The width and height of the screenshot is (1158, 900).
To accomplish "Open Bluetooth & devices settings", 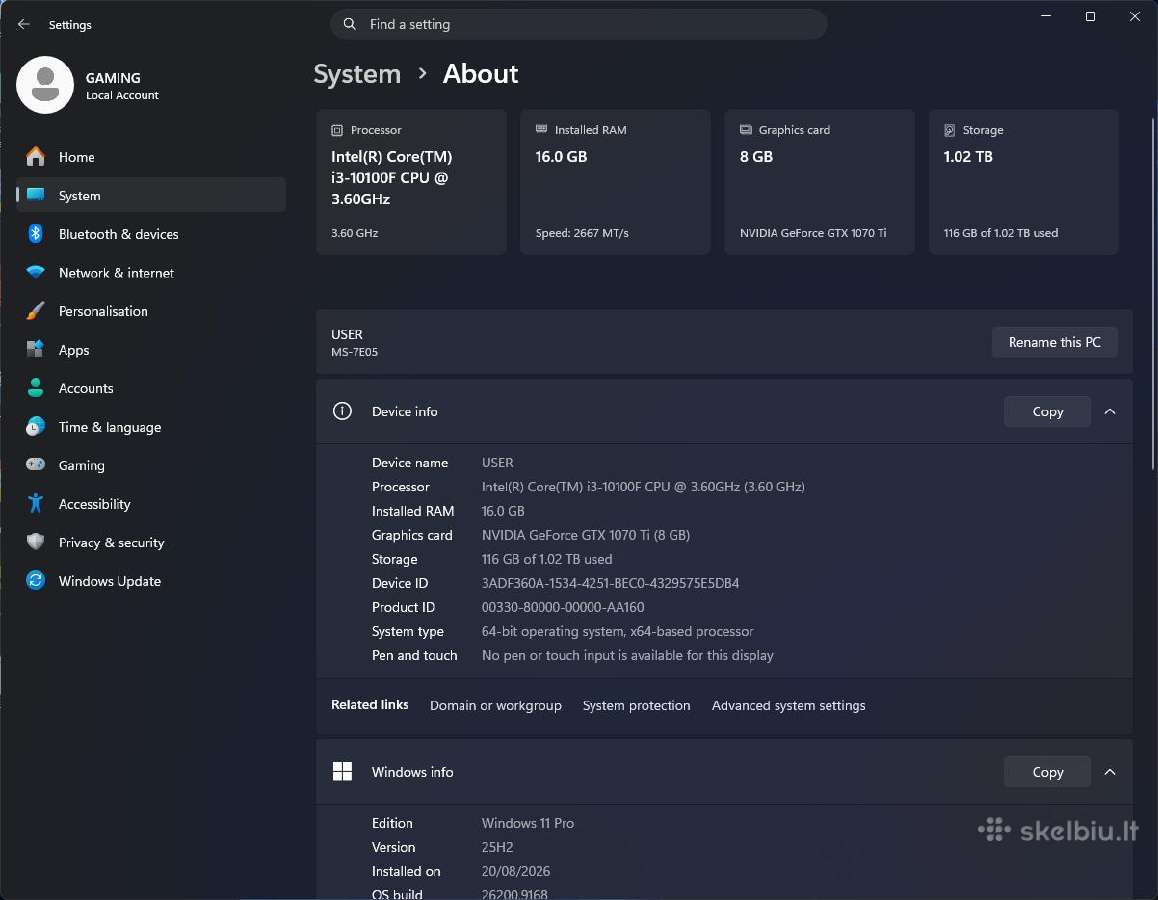I will click(151, 233).
